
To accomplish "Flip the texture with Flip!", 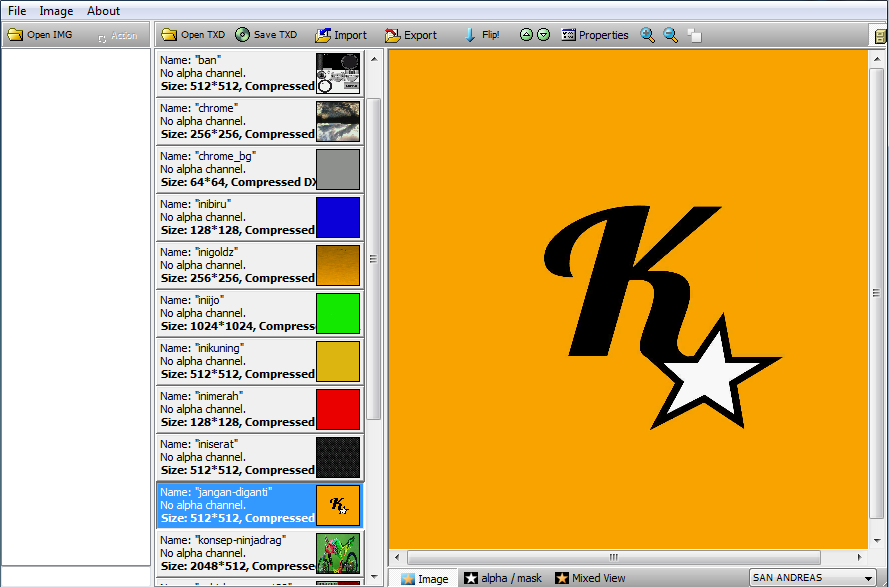I will 482,35.
